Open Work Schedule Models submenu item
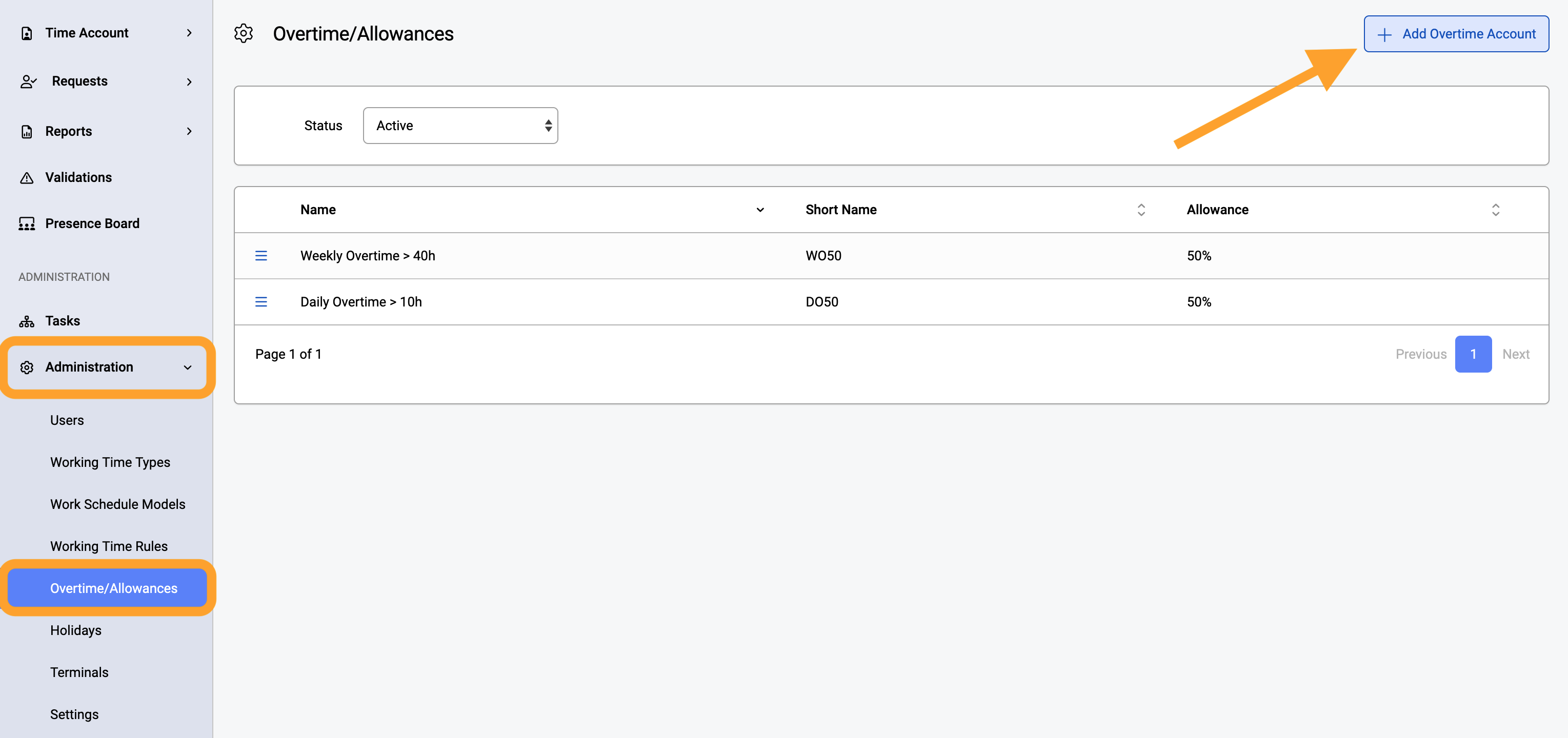 coord(117,504)
